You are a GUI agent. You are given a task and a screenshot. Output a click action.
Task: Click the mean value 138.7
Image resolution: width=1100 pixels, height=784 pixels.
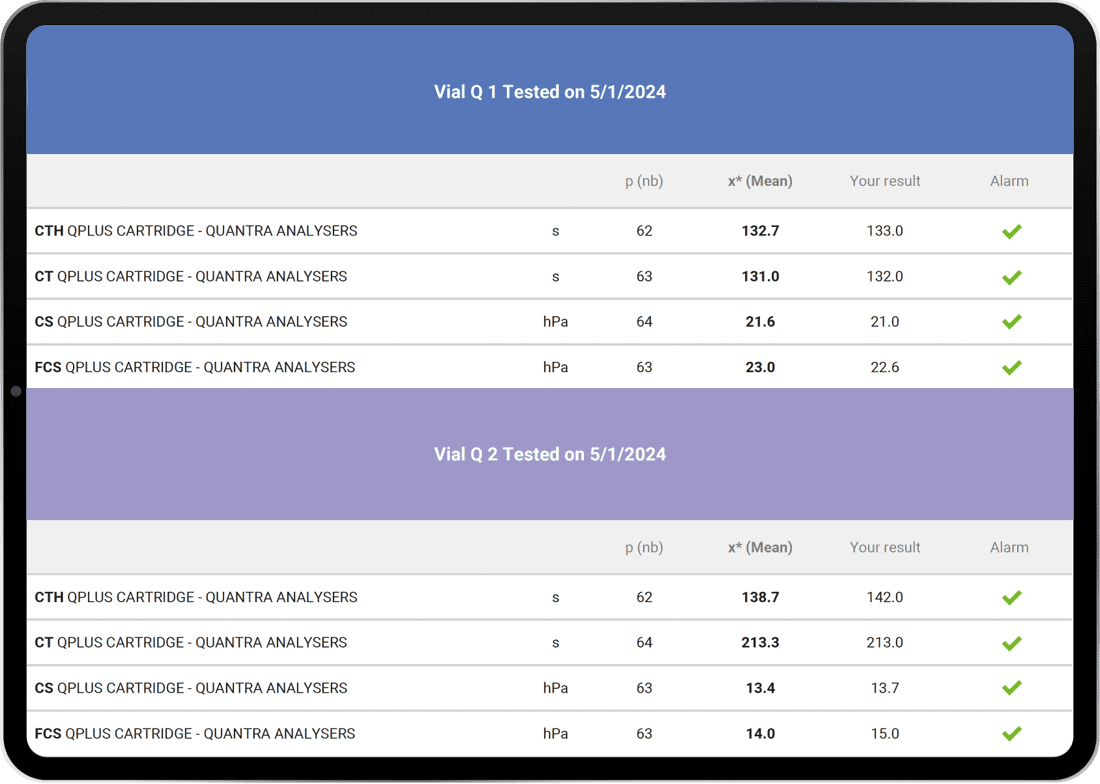click(x=760, y=597)
